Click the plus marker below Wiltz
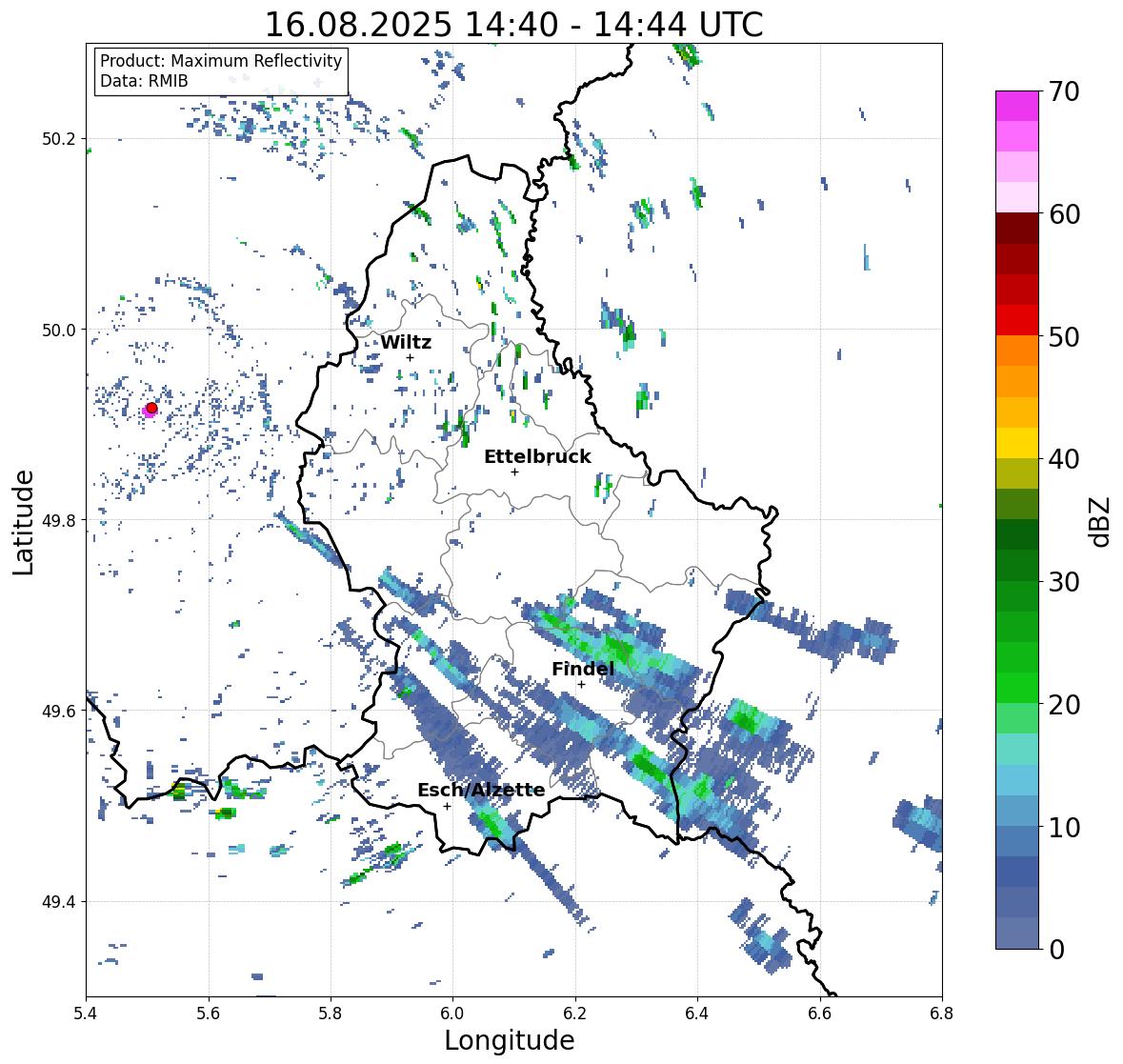Screen dimensions: 1123x1064 coord(410,357)
